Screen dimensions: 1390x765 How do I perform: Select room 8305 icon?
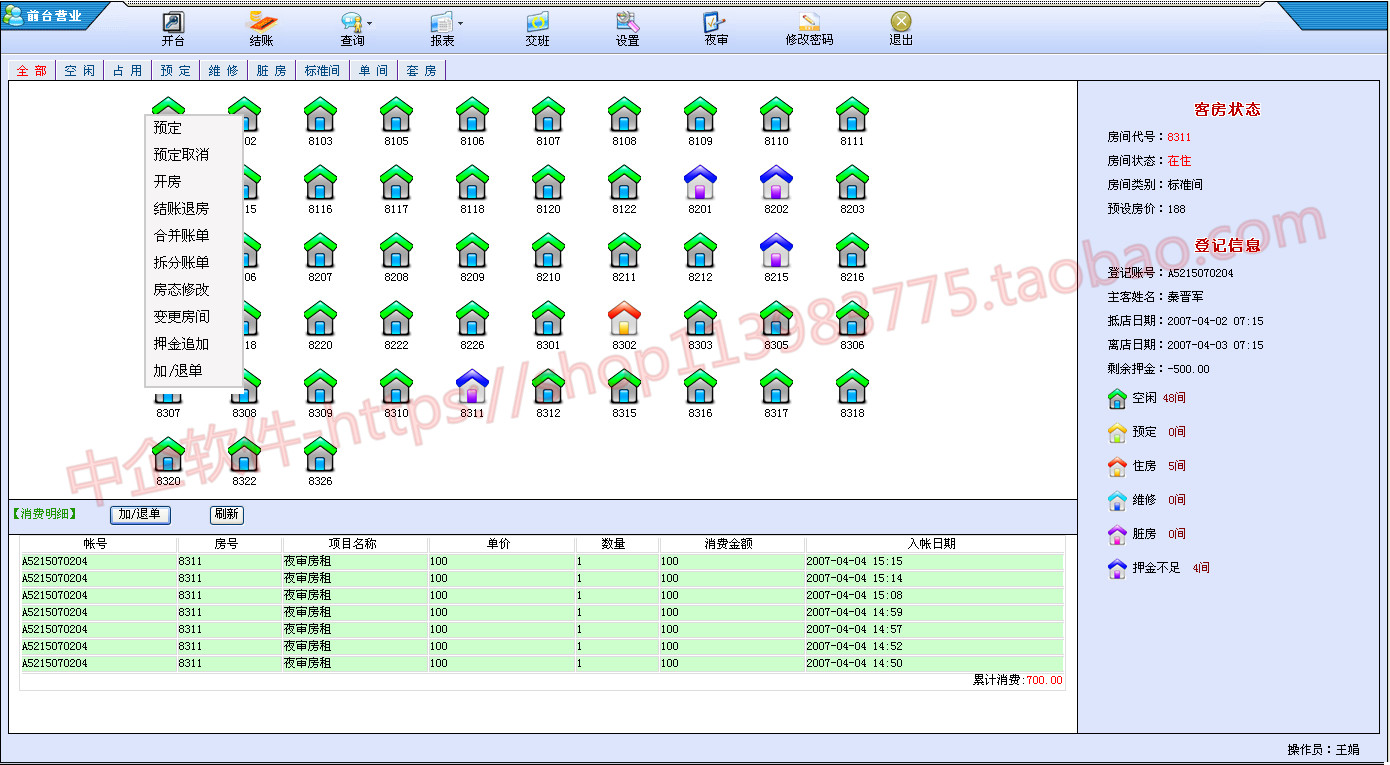[776, 318]
